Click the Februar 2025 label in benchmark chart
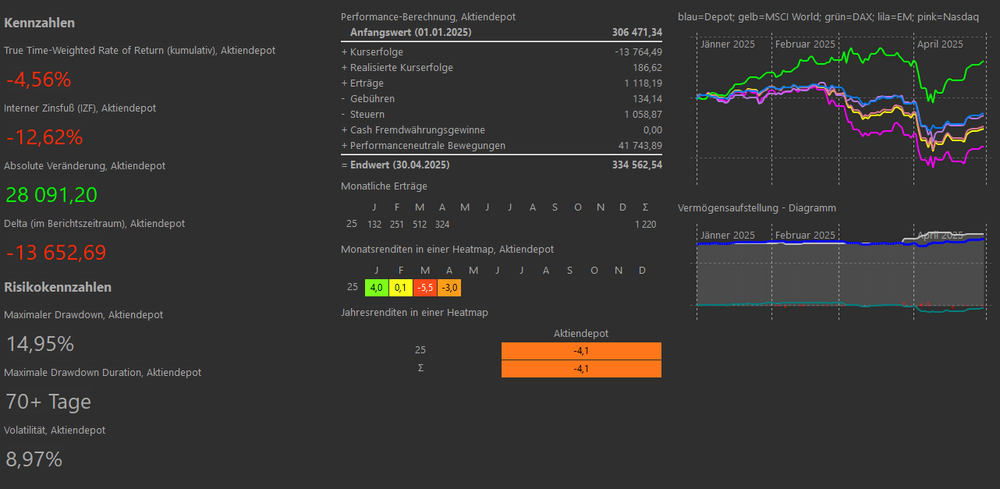The image size is (1000, 489). point(805,44)
